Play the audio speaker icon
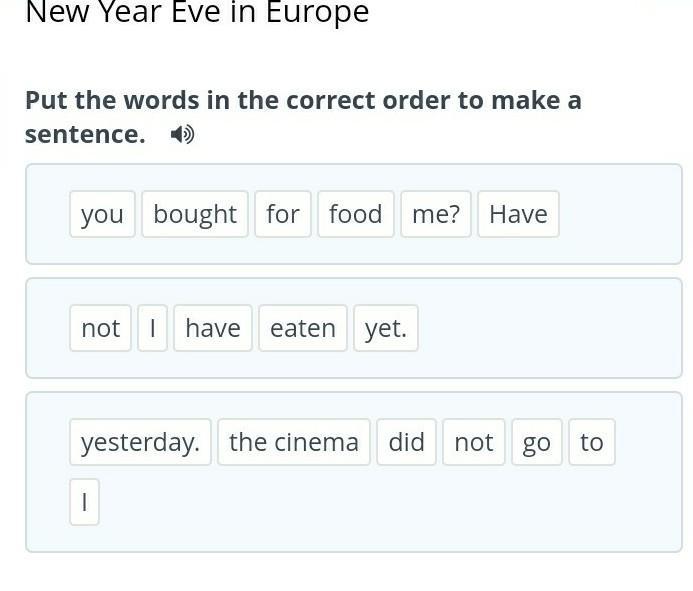This screenshot has width=693, height=591. 182,134
